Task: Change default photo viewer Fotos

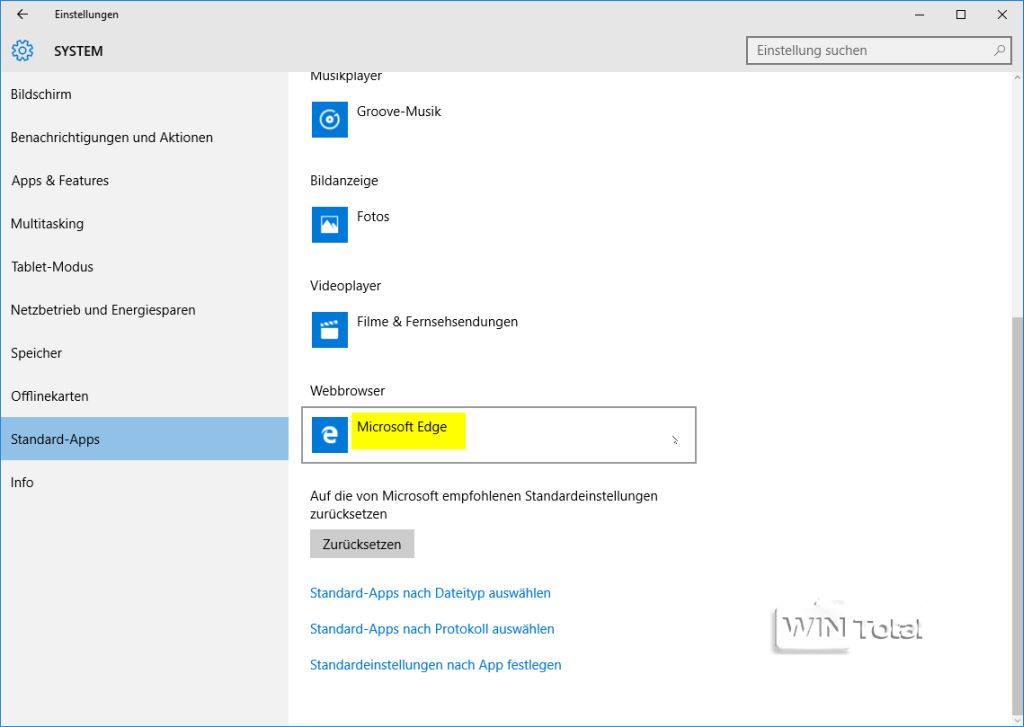Action: pos(499,225)
